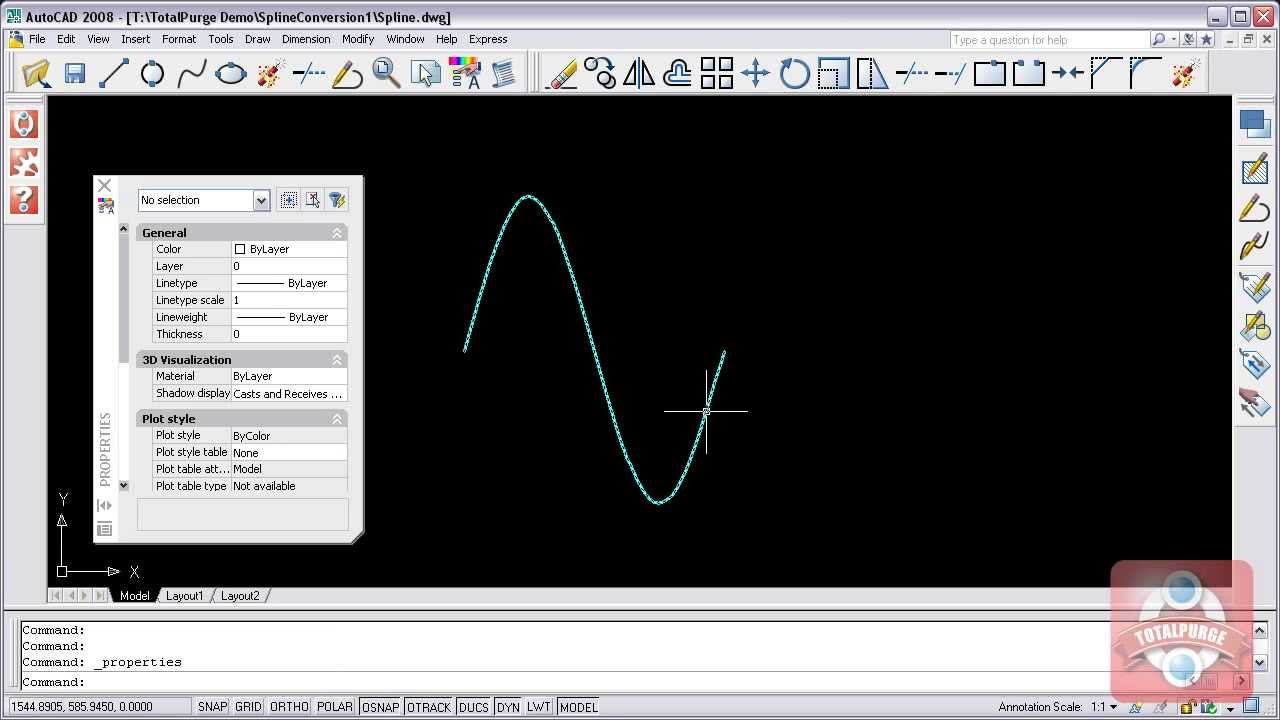The image size is (1280, 720).
Task: Select the Mirror tool
Action: (639, 73)
